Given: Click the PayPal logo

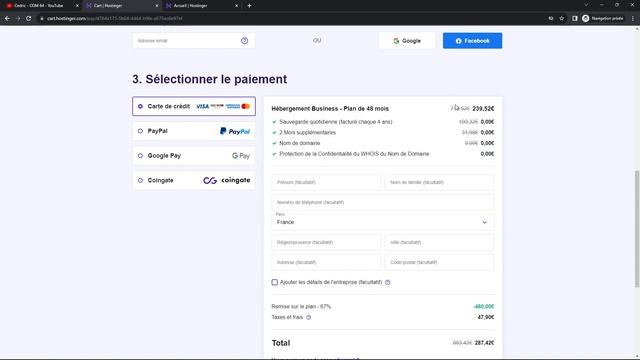Looking at the screenshot, I should pyautogui.click(x=235, y=131).
